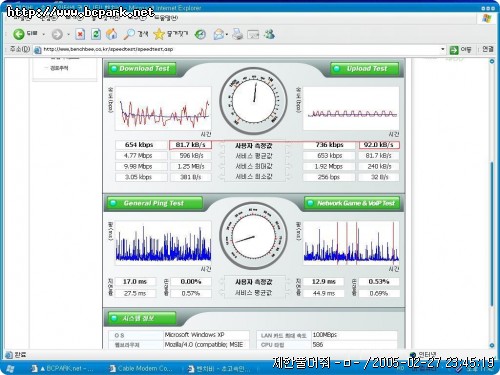This screenshot has width=500, height=375.
Task: Click the Windows flag logo at top right
Action: tap(487, 18)
